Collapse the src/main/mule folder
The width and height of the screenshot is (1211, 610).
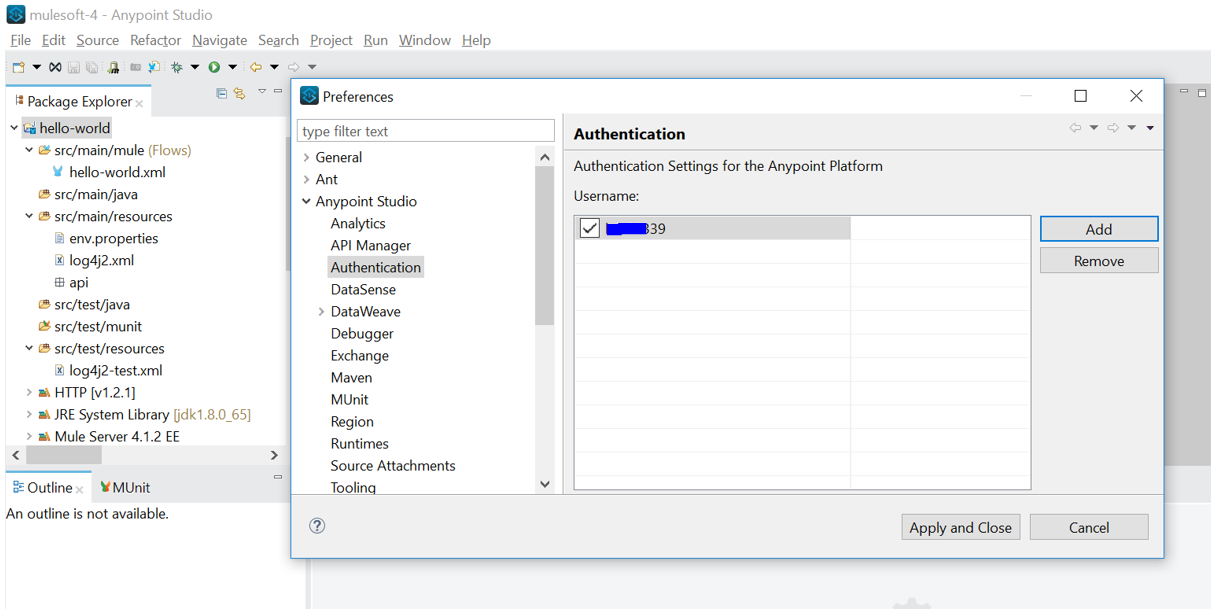[x=29, y=150]
